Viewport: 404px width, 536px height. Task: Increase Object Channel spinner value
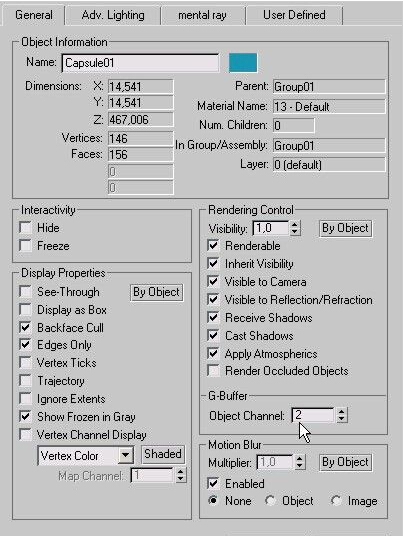[341, 411]
